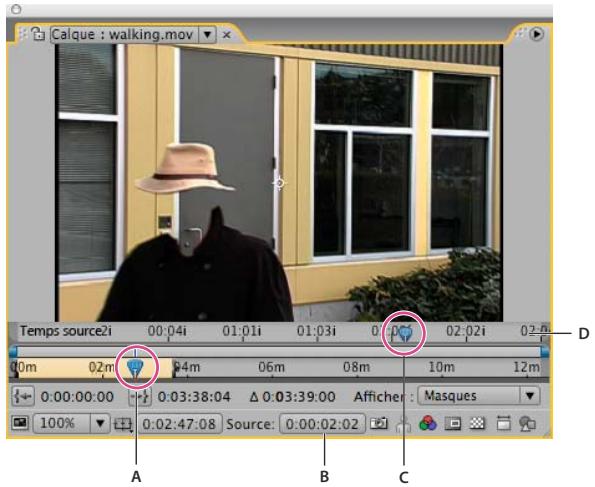Click the Show Last Snapshot icon
Image resolution: width=595 pixels, height=487 pixels.
(x=403, y=424)
